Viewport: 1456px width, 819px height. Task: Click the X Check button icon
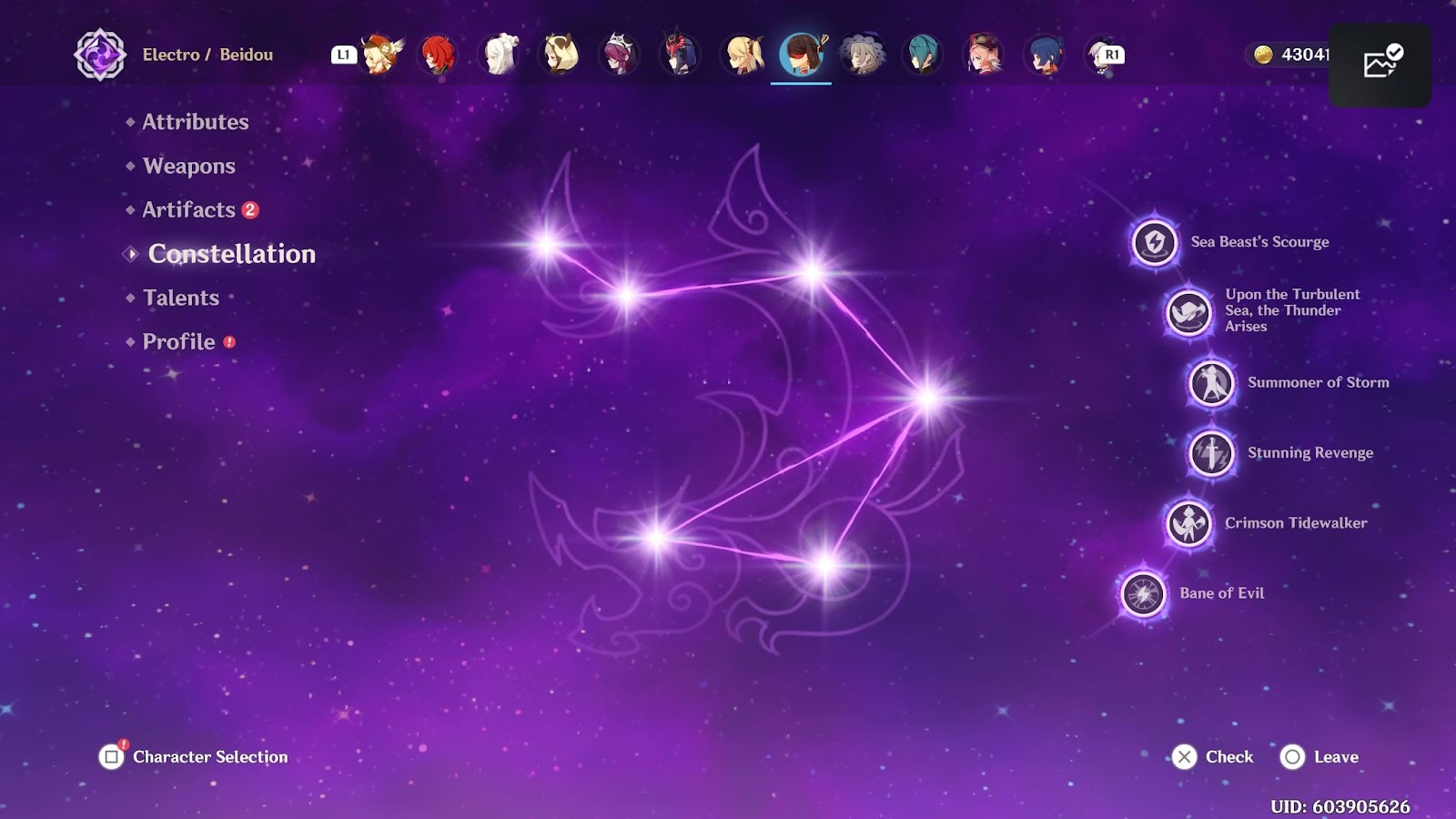[x=1184, y=757]
